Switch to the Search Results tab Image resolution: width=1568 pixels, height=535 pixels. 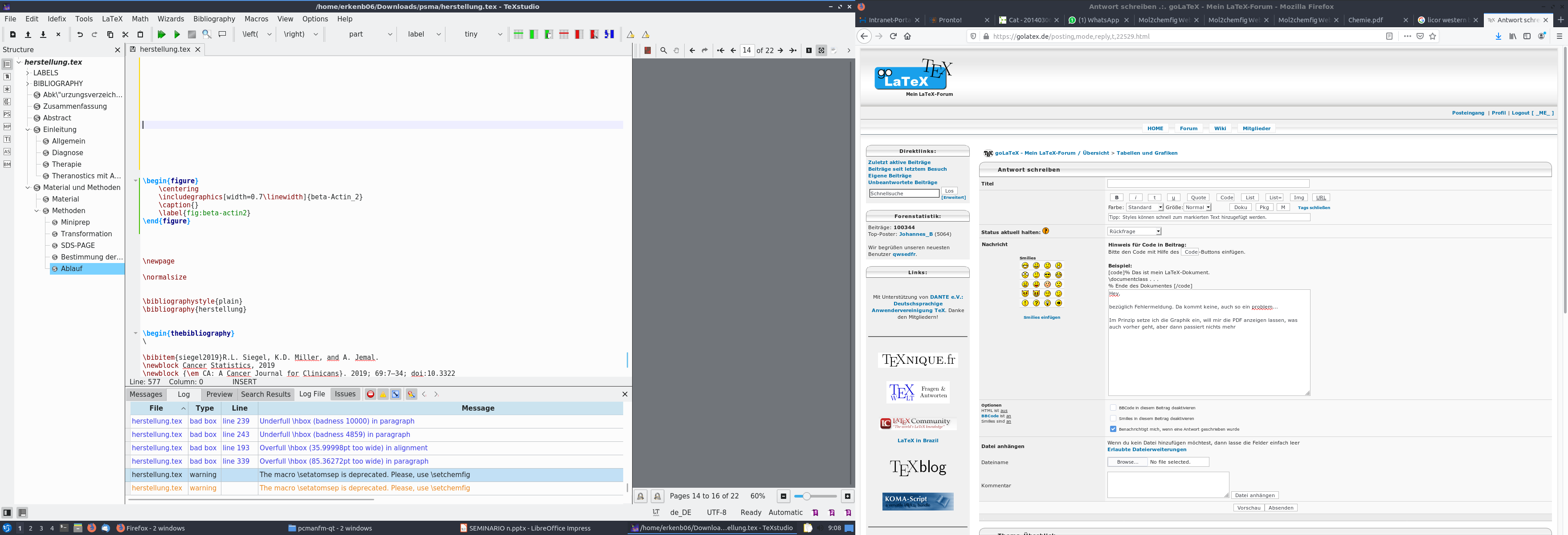click(266, 394)
